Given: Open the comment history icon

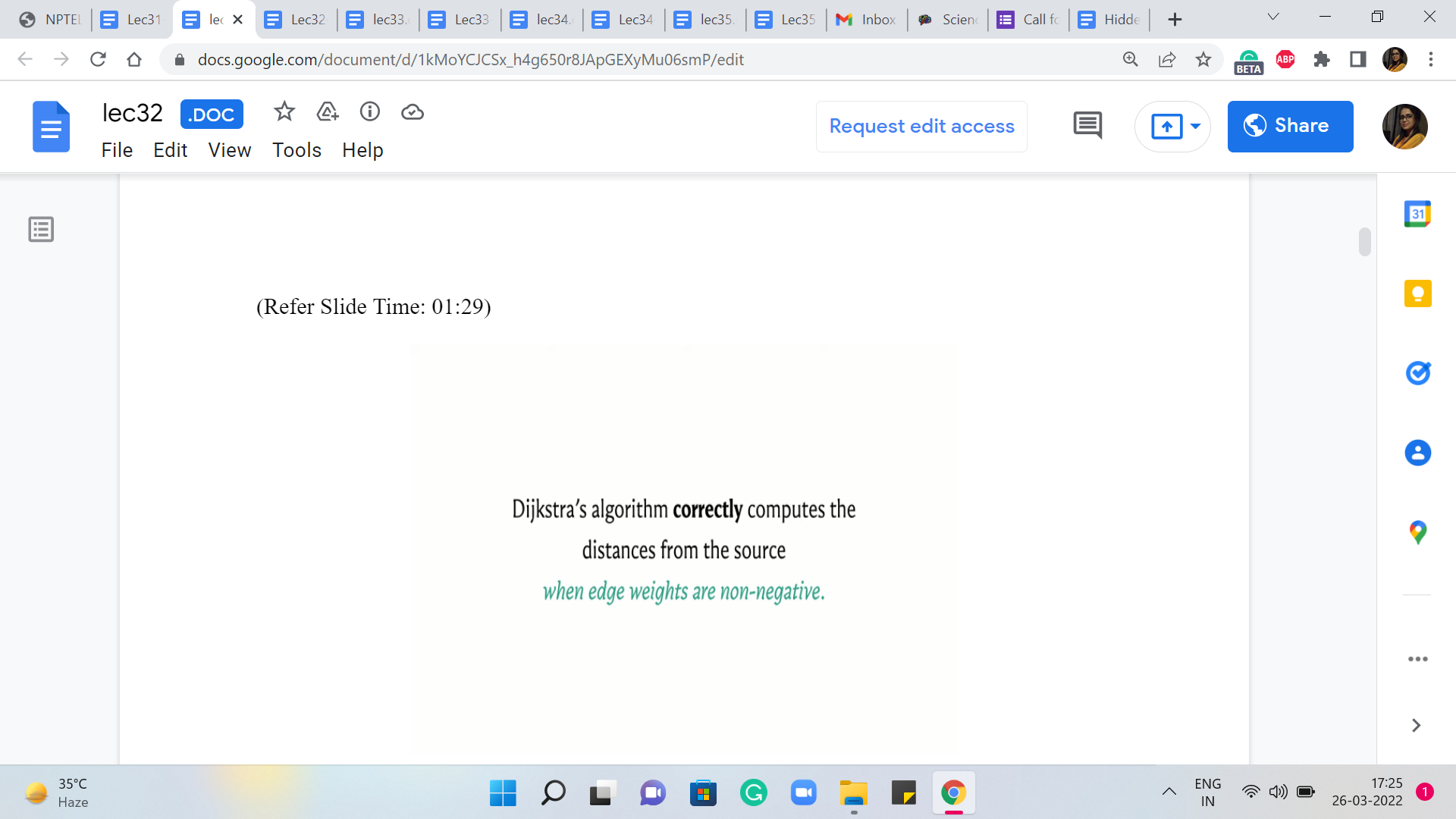Looking at the screenshot, I should point(1087,126).
